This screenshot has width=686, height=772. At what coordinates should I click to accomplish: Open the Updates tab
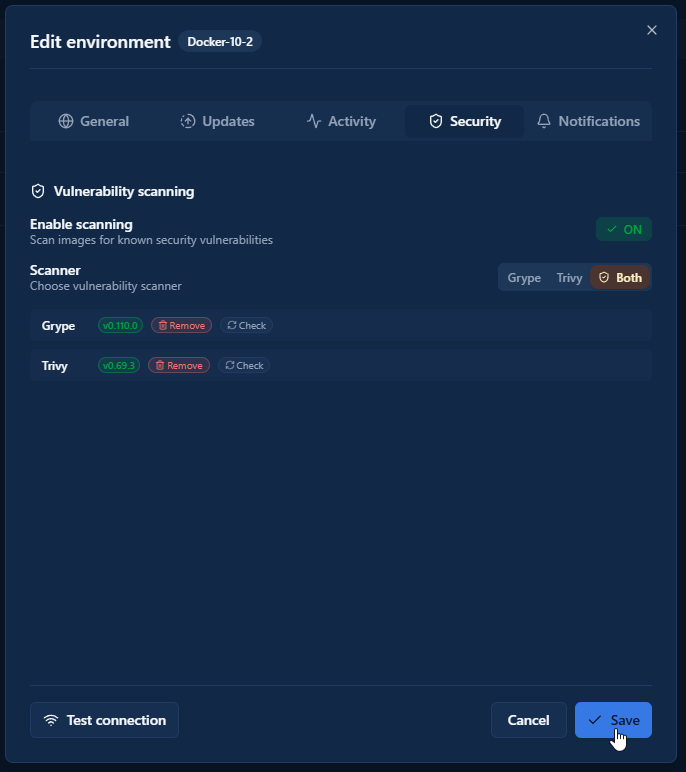(217, 121)
